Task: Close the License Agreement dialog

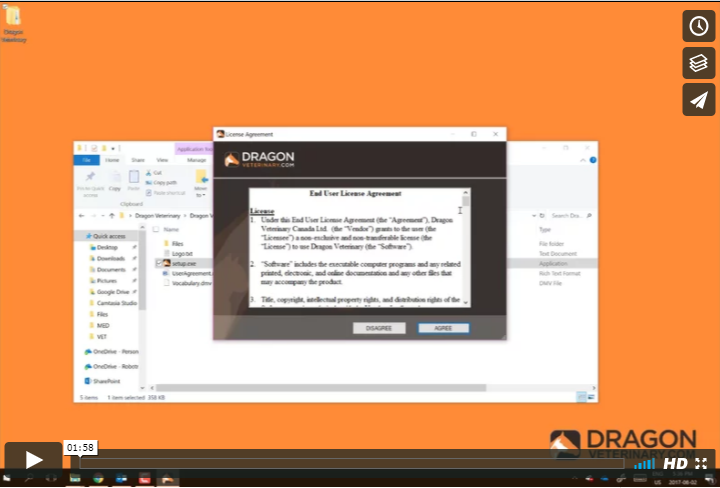Action: click(495, 134)
